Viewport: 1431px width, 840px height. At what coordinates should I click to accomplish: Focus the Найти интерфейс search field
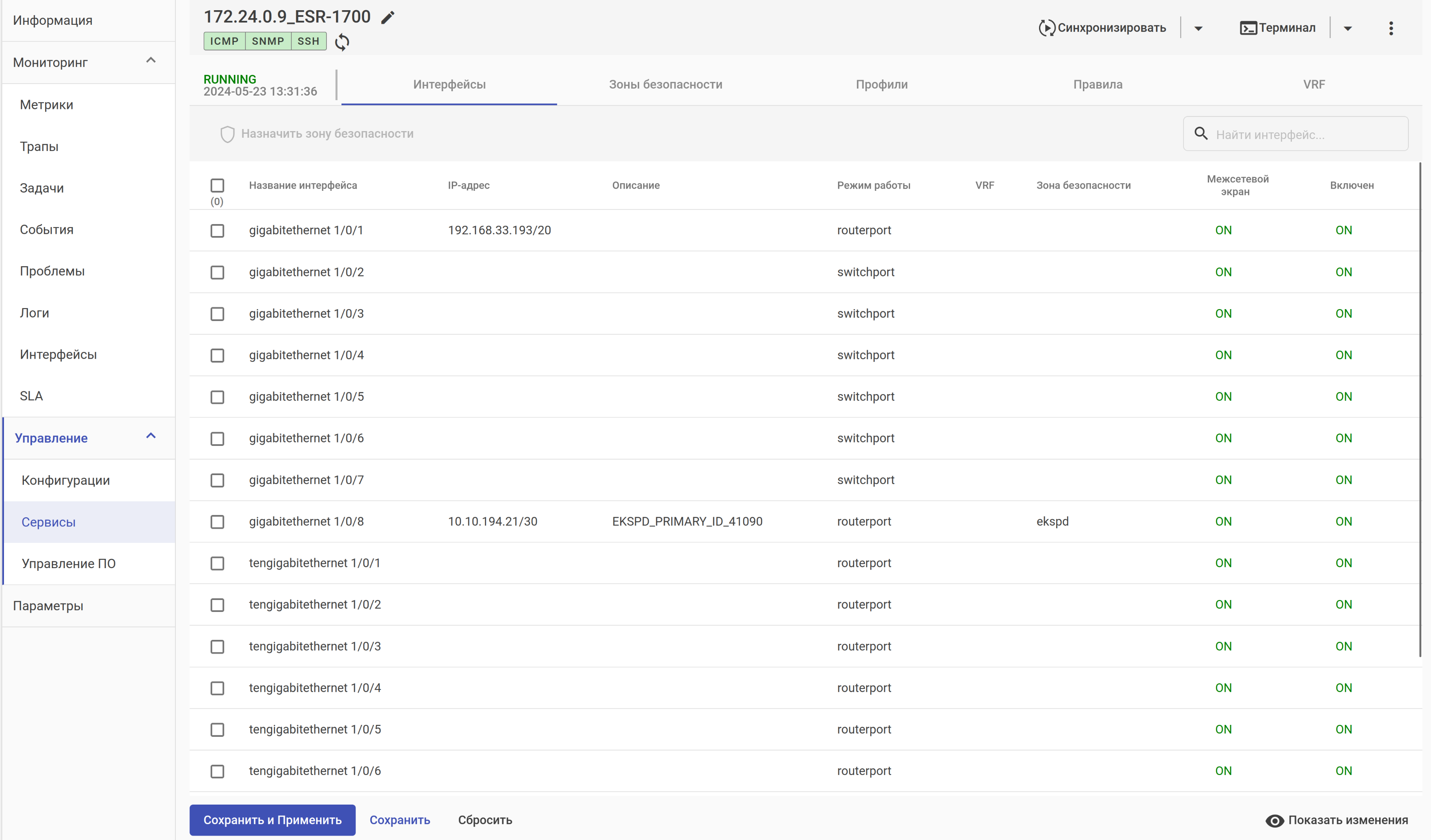[x=1306, y=135]
